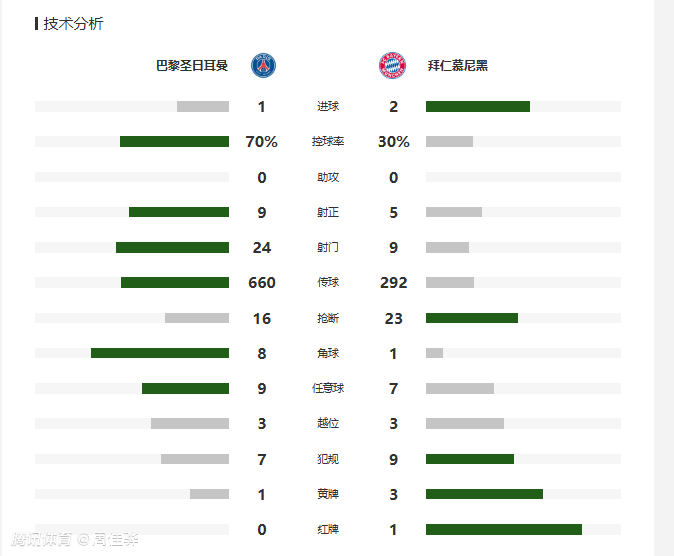Select the 拜仁慕尼黑 team name

(x=457, y=66)
